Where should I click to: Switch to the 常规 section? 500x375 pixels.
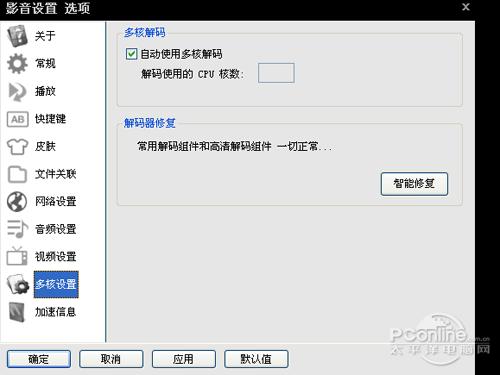(x=45, y=63)
